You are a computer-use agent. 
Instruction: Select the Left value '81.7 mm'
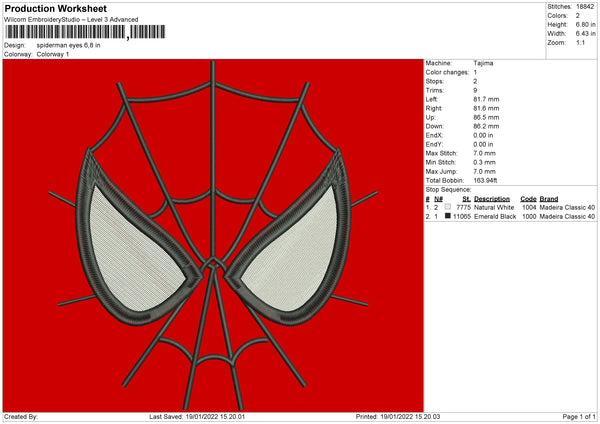coord(486,99)
